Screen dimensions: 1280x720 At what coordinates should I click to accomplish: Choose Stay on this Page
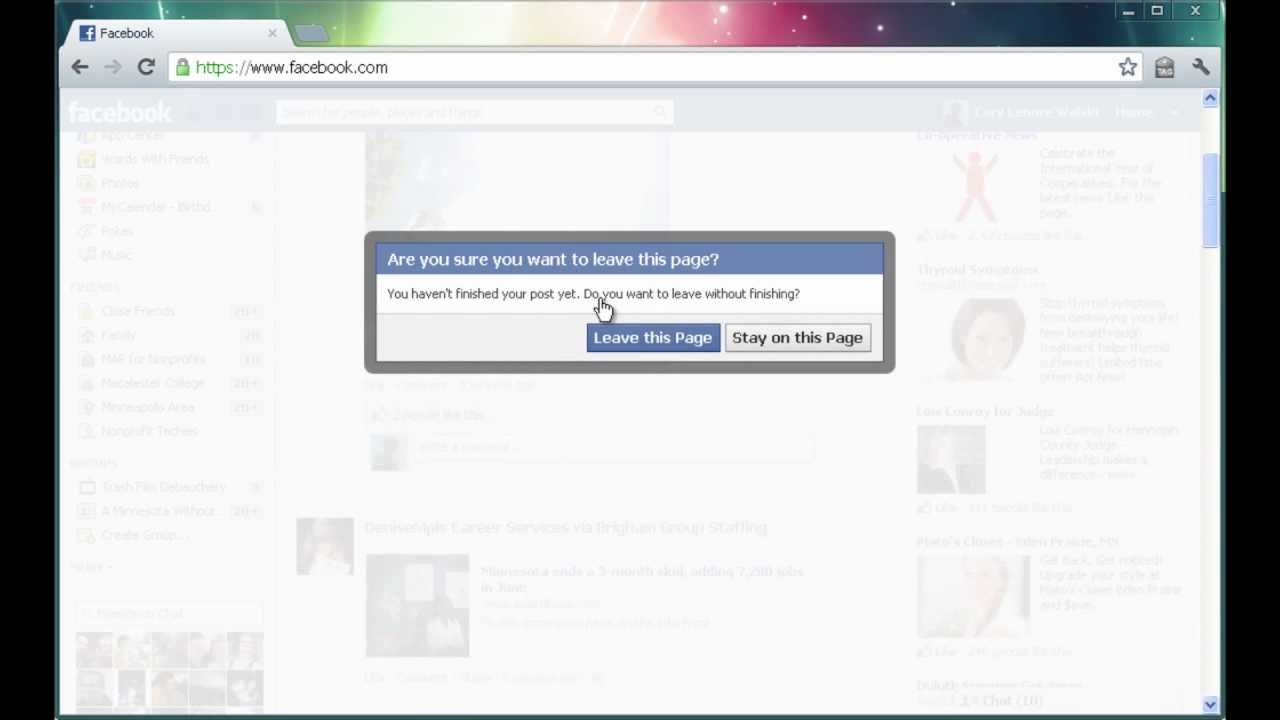797,337
